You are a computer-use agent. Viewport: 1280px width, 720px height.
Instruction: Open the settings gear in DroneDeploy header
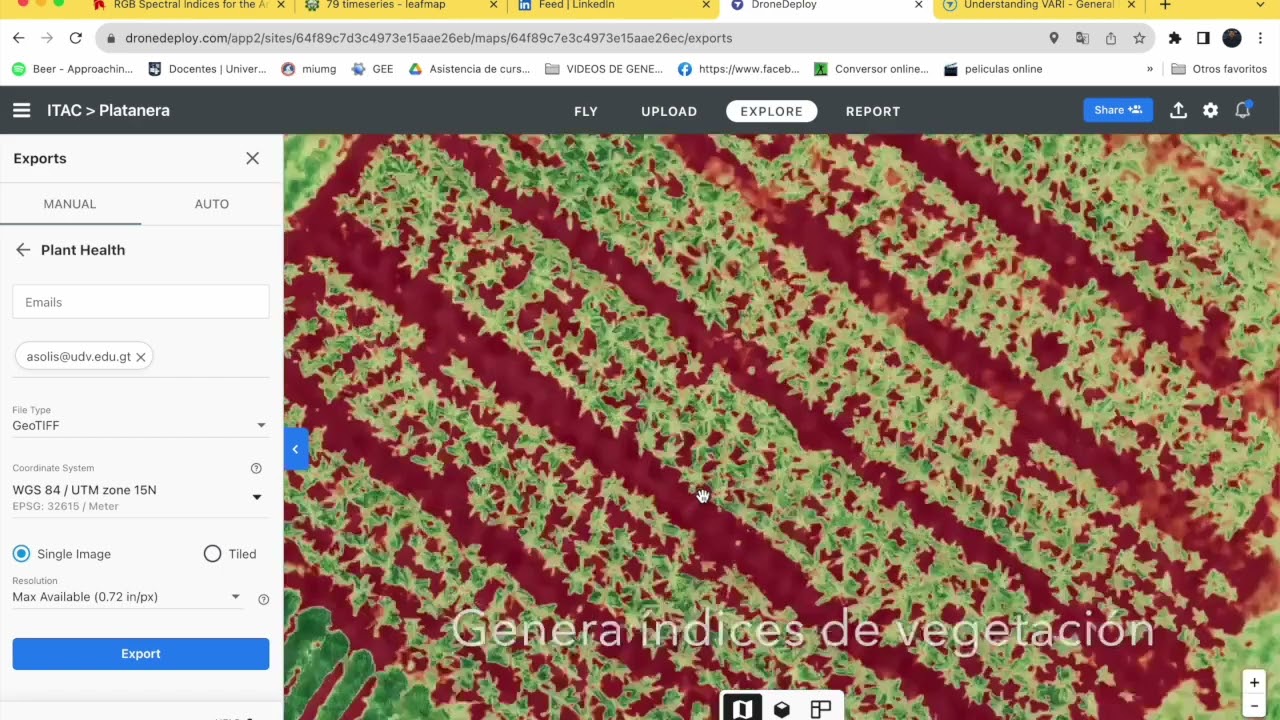point(1210,110)
